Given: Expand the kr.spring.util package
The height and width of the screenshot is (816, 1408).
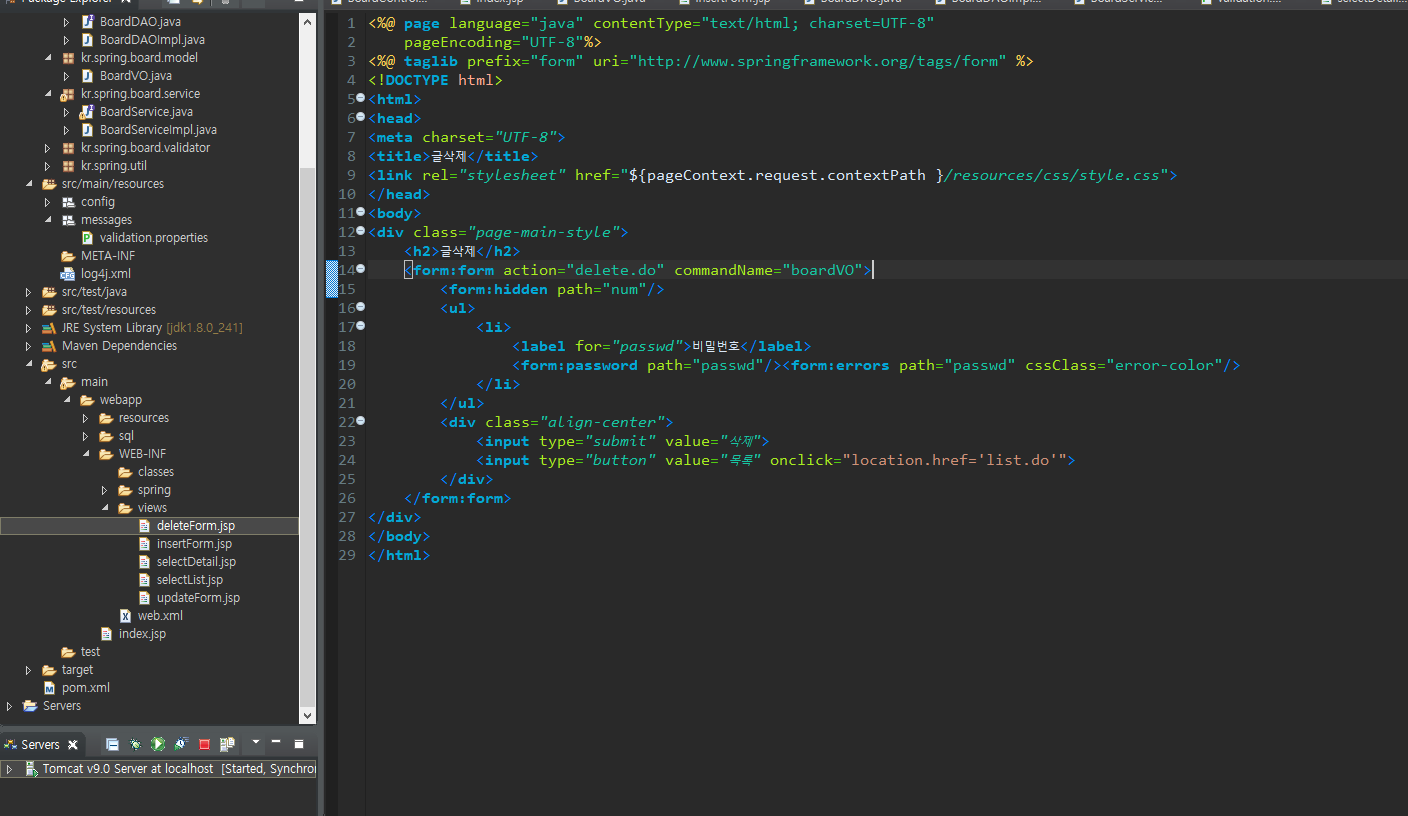Looking at the screenshot, I should point(48,166).
